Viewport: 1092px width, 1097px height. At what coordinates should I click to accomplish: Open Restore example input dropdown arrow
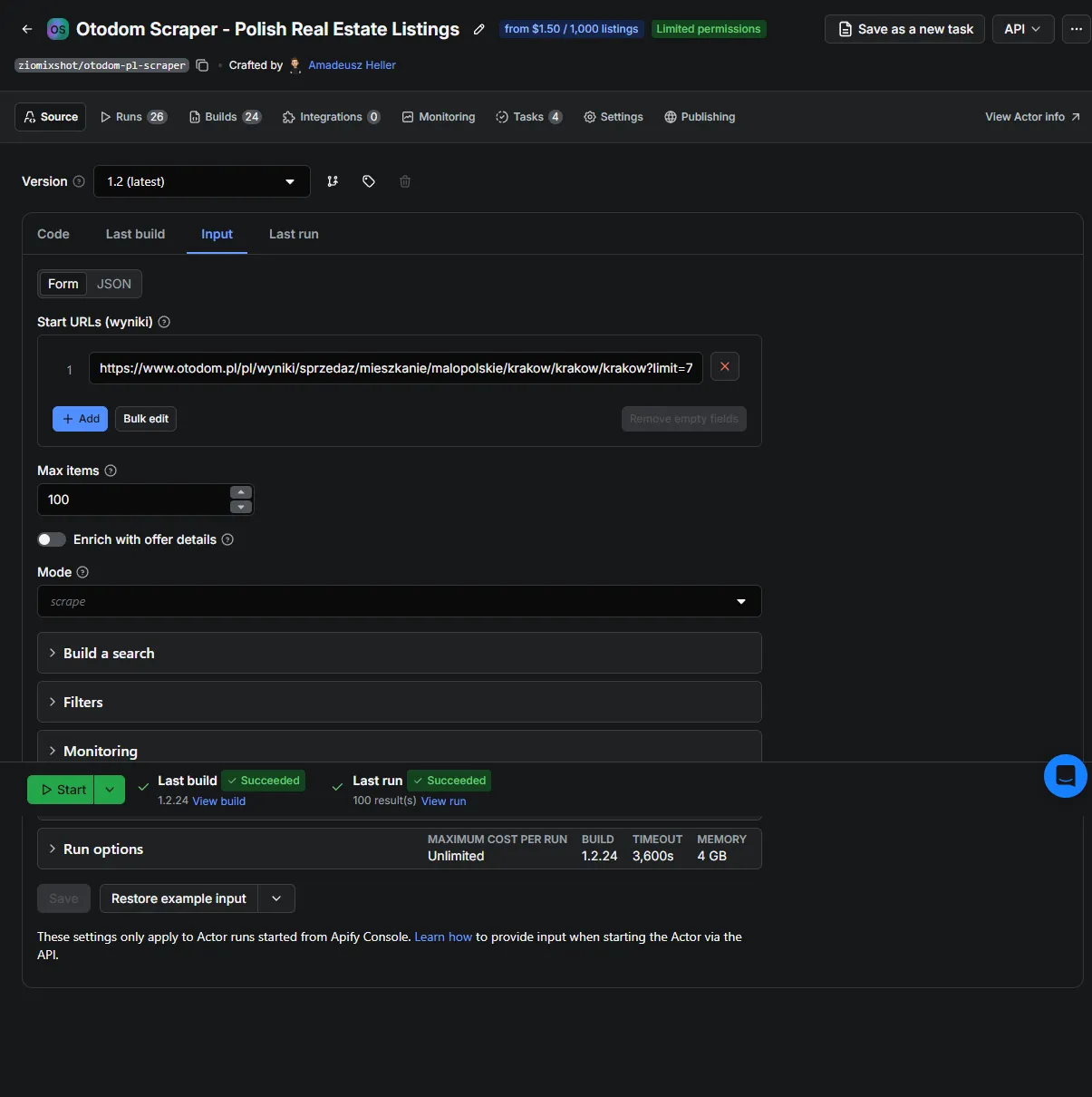(x=276, y=898)
